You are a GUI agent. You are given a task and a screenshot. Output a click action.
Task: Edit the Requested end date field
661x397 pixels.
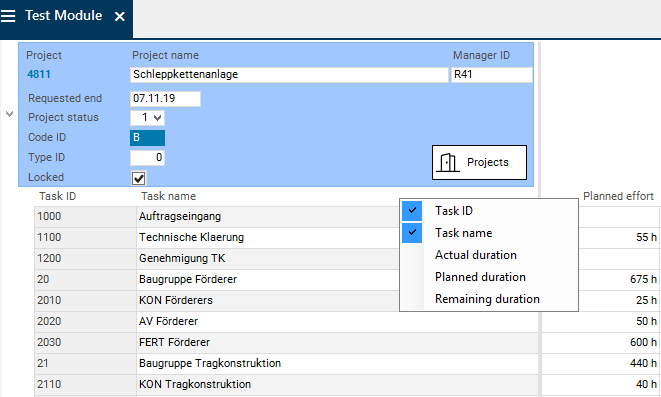pos(165,99)
